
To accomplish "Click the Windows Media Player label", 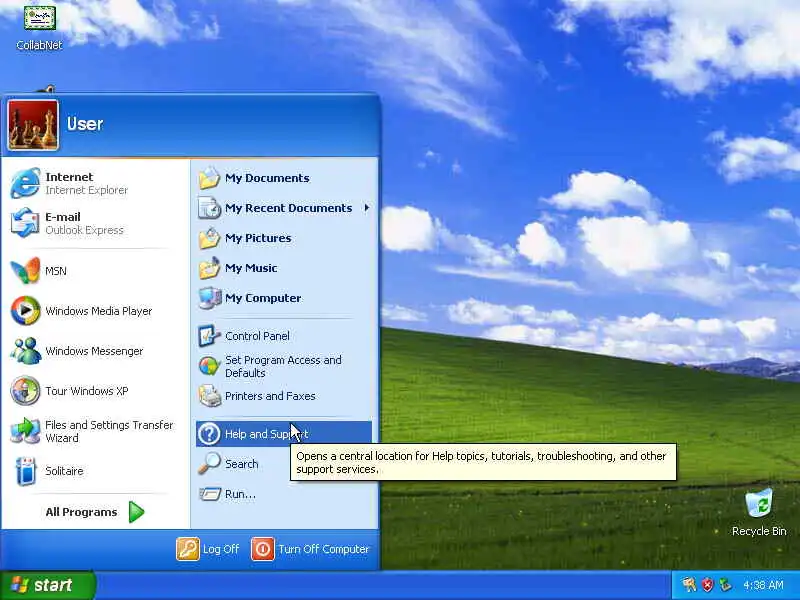I will (x=98, y=311).
